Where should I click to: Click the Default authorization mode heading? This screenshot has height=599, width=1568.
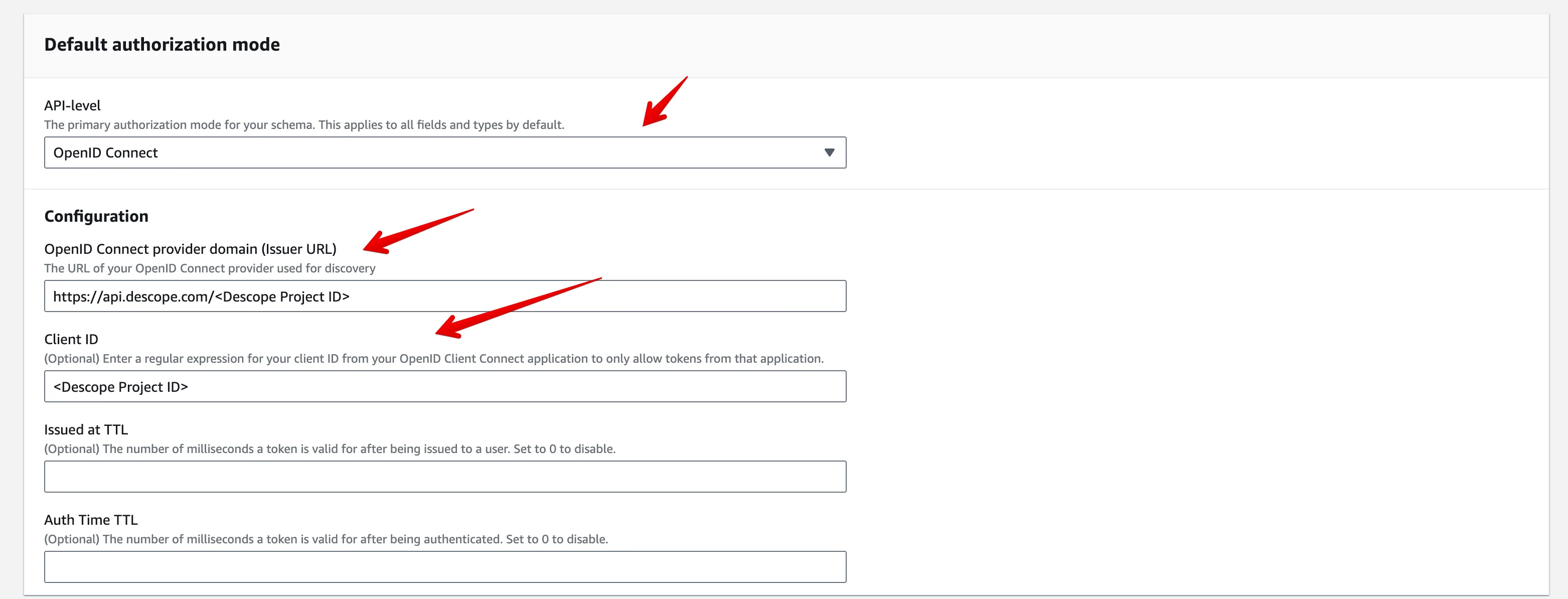point(162,44)
